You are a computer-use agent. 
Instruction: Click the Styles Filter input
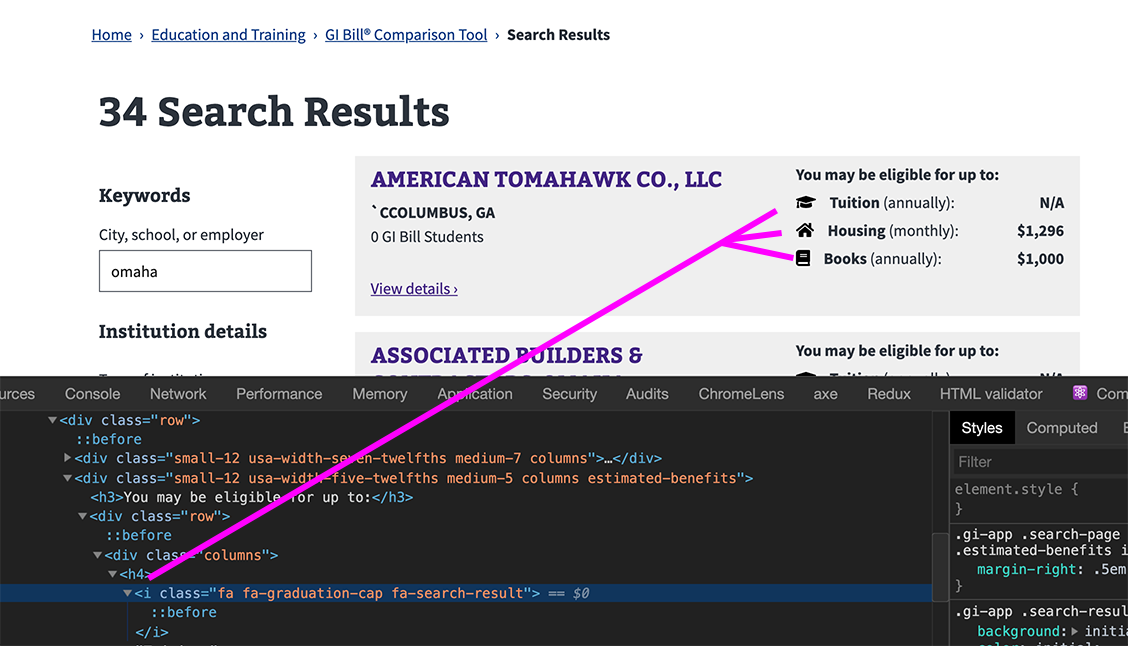pyautogui.click(x=1040, y=462)
